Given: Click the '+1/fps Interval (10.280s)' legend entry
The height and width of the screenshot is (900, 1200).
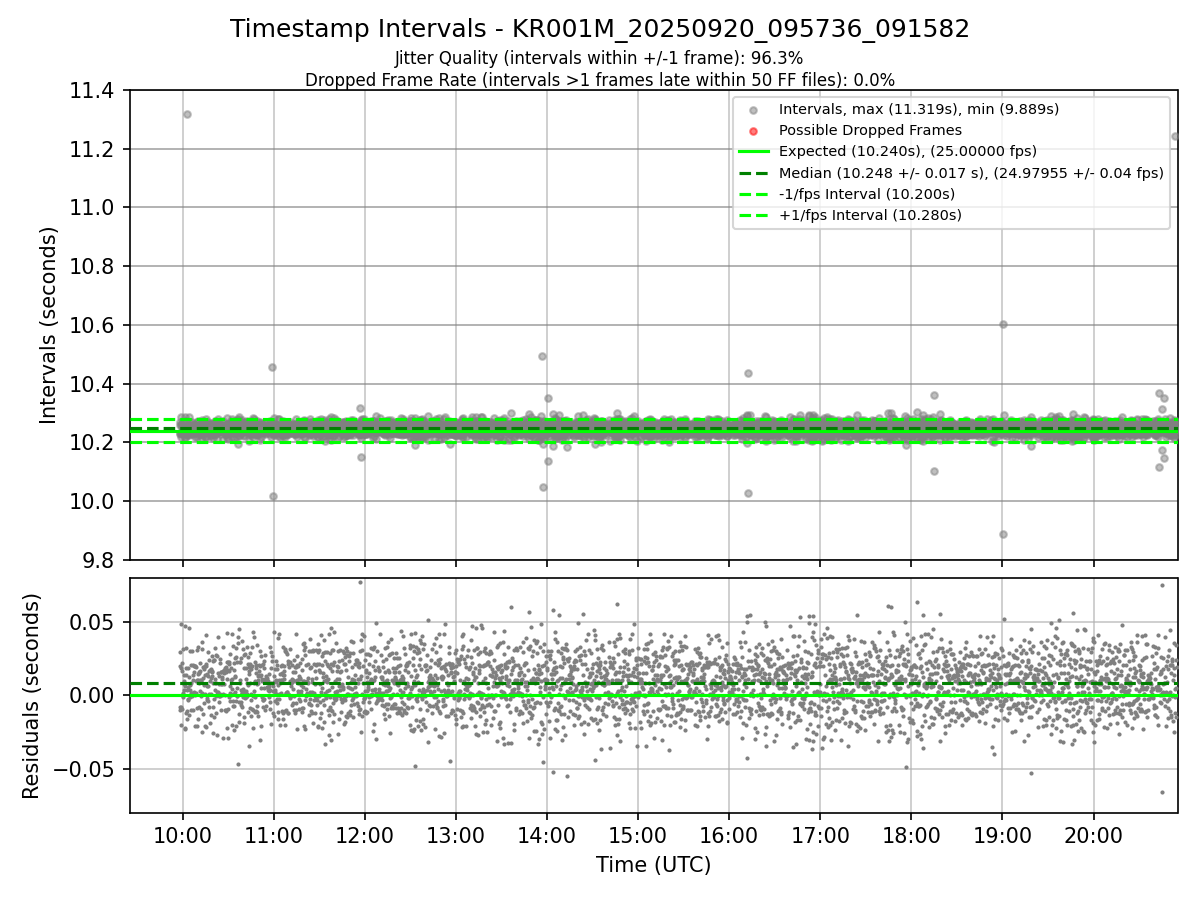Looking at the screenshot, I should point(870,215).
